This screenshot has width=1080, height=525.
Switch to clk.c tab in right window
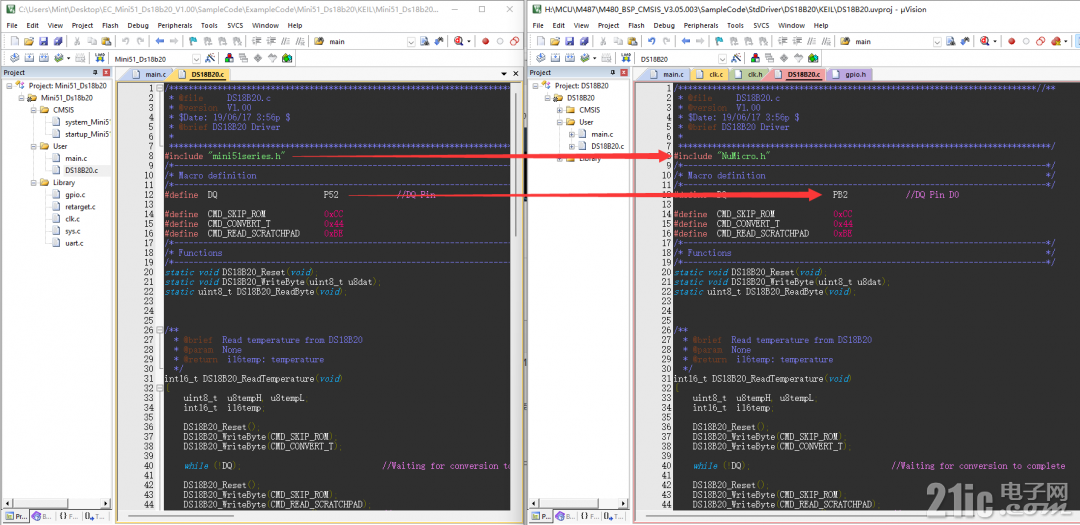pos(710,74)
